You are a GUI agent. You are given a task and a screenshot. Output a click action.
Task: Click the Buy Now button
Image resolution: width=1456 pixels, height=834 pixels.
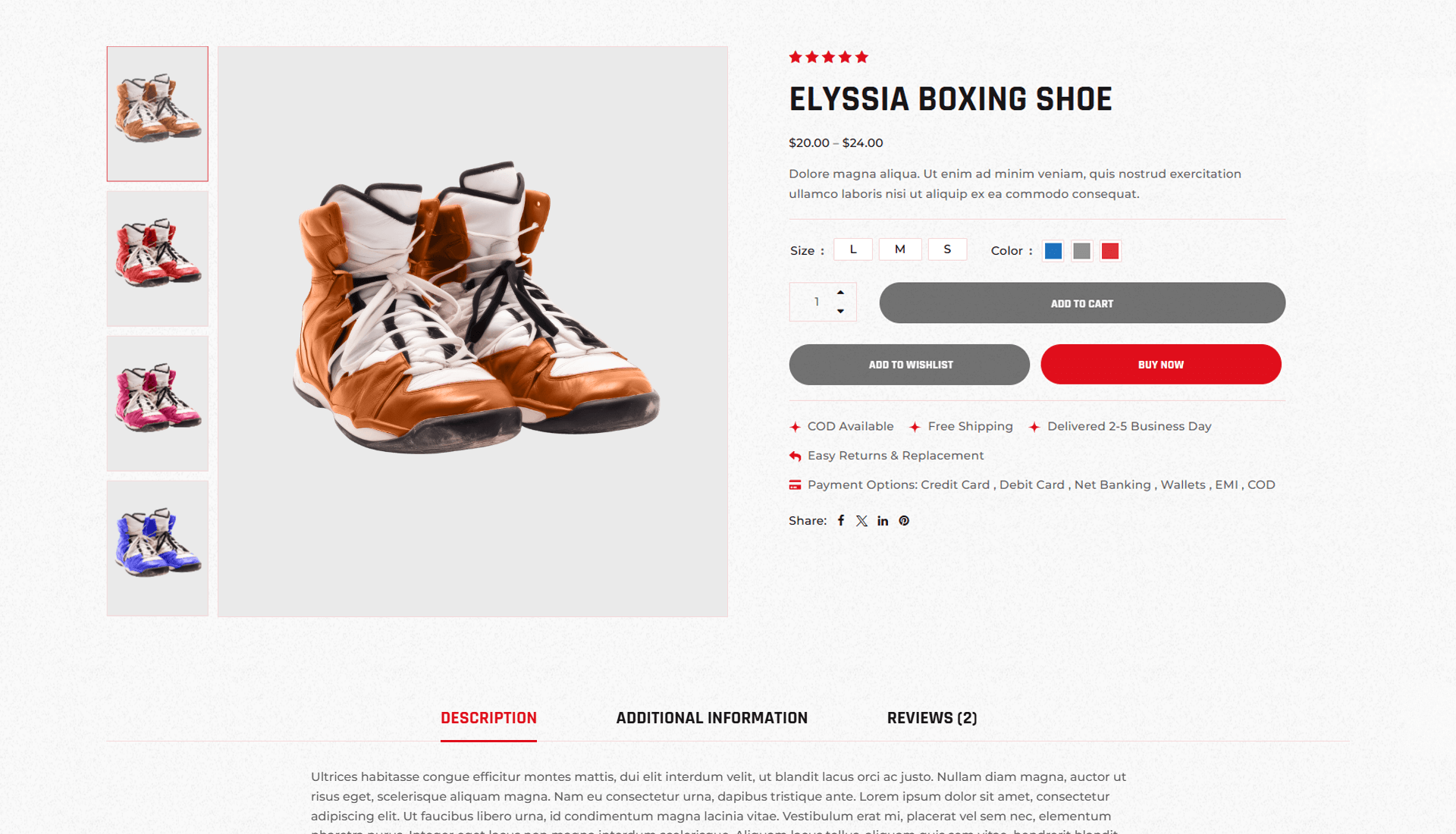pos(1161,365)
